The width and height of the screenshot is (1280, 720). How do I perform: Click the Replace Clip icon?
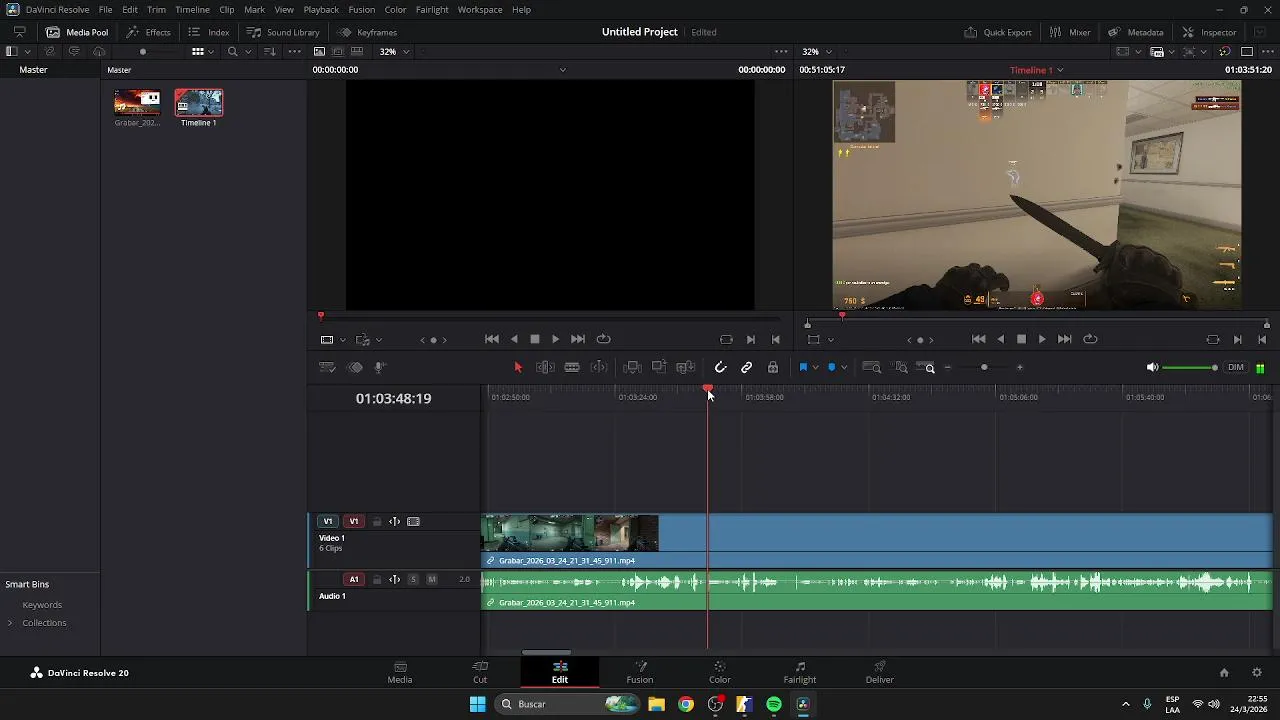[686, 367]
